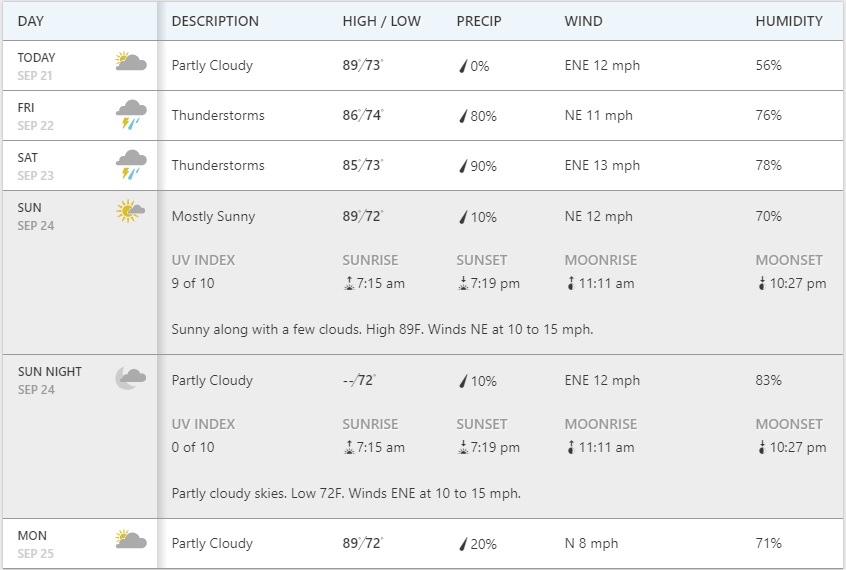The height and width of the screenshot is (570, 846).
Task: Click the Humidity column header
Action: coord(788,21)
